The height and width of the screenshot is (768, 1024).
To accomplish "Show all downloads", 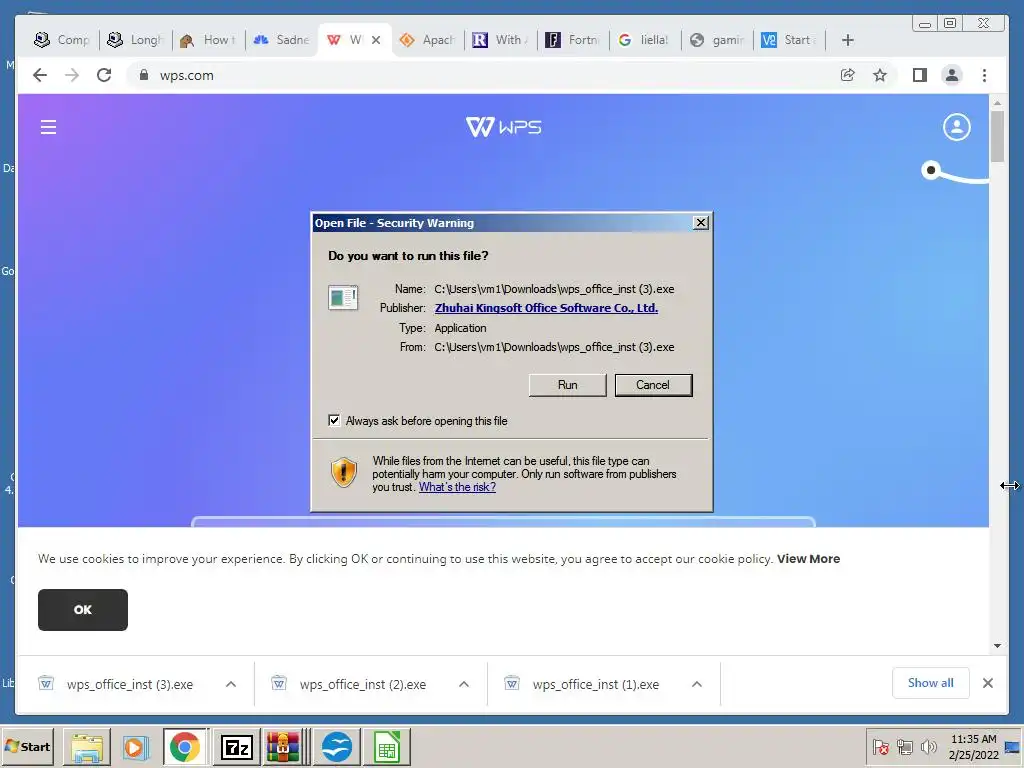I will tap(931, 683).
